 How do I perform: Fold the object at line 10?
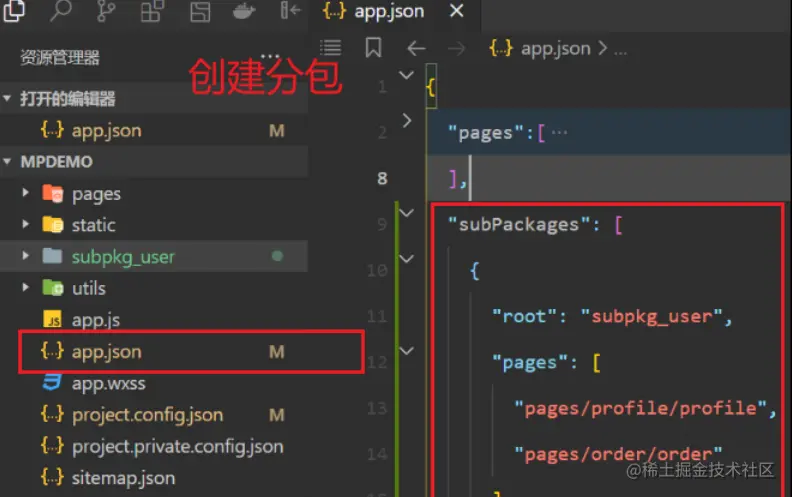(x=407, y=259)
